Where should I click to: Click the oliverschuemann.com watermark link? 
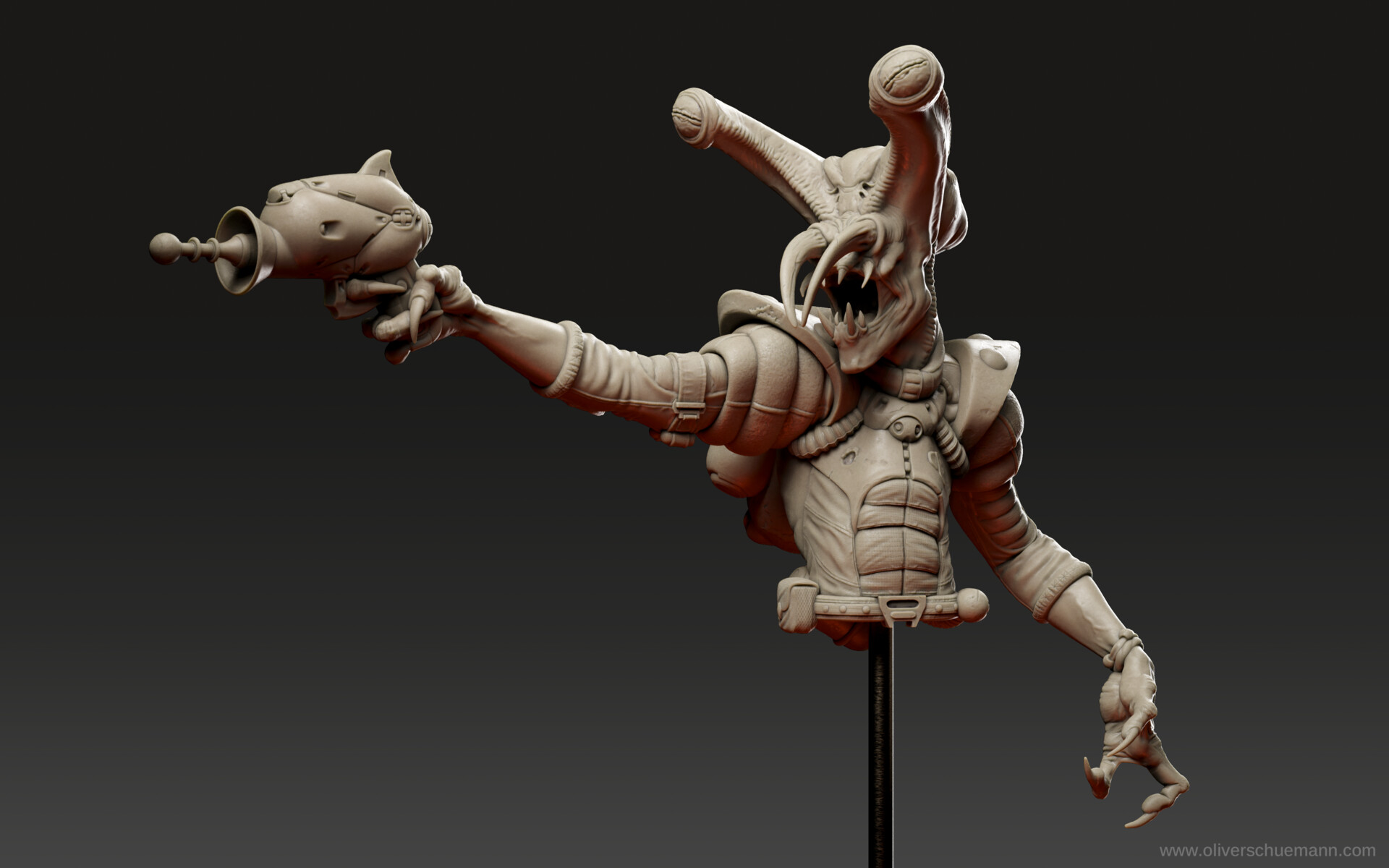(1267, 851)
